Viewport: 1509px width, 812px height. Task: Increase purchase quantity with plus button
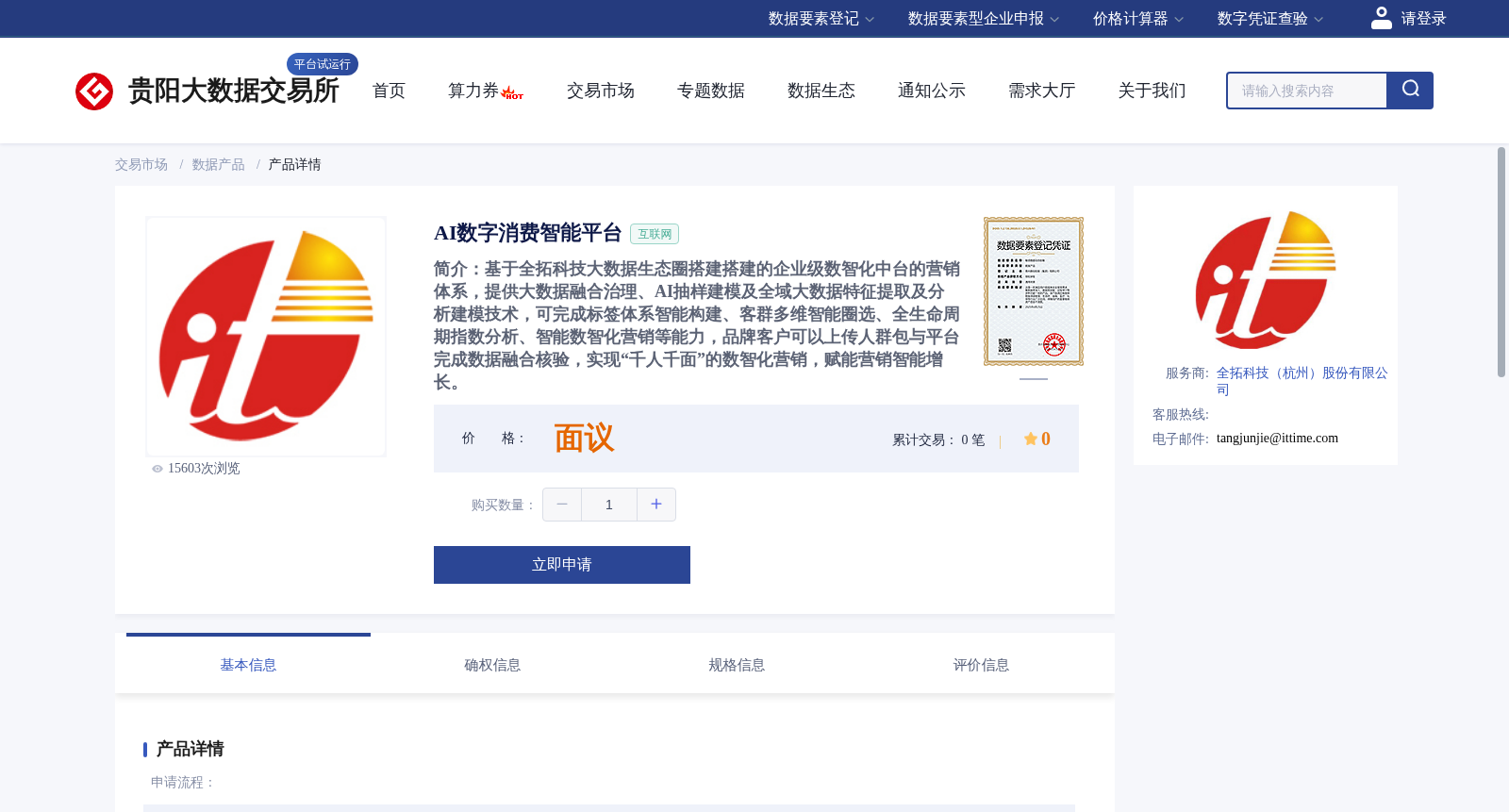(656, 505)
